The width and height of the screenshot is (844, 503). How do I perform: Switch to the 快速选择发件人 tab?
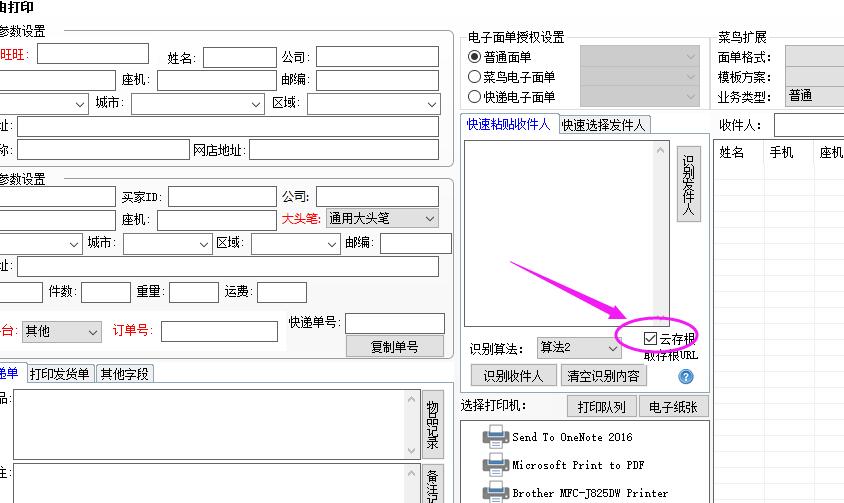pos(603,125)
